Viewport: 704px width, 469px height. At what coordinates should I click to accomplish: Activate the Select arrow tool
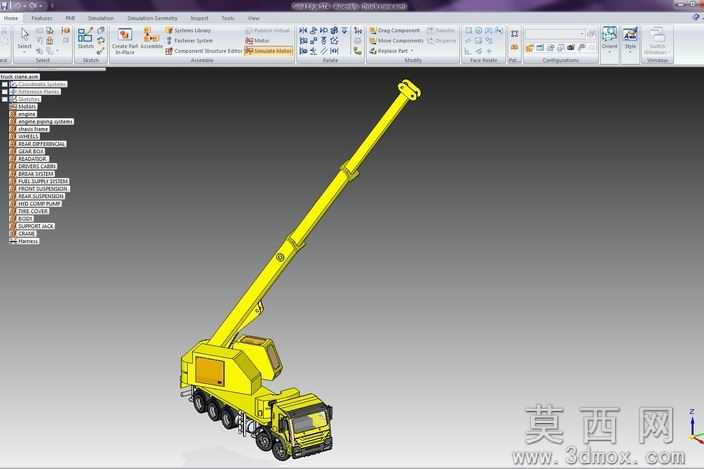click(x=24, y=35)
